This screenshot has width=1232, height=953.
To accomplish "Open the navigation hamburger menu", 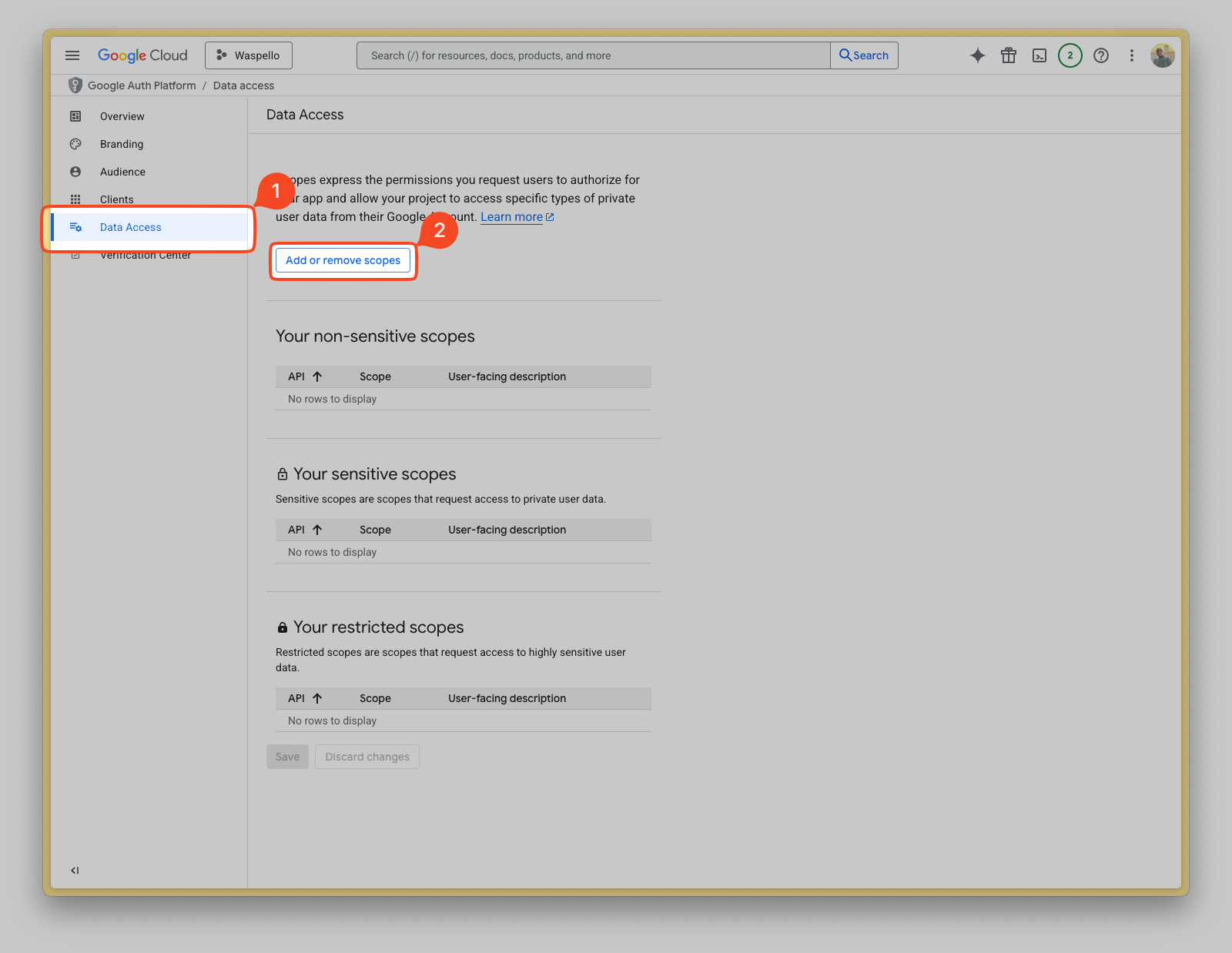I will point(72,55).
